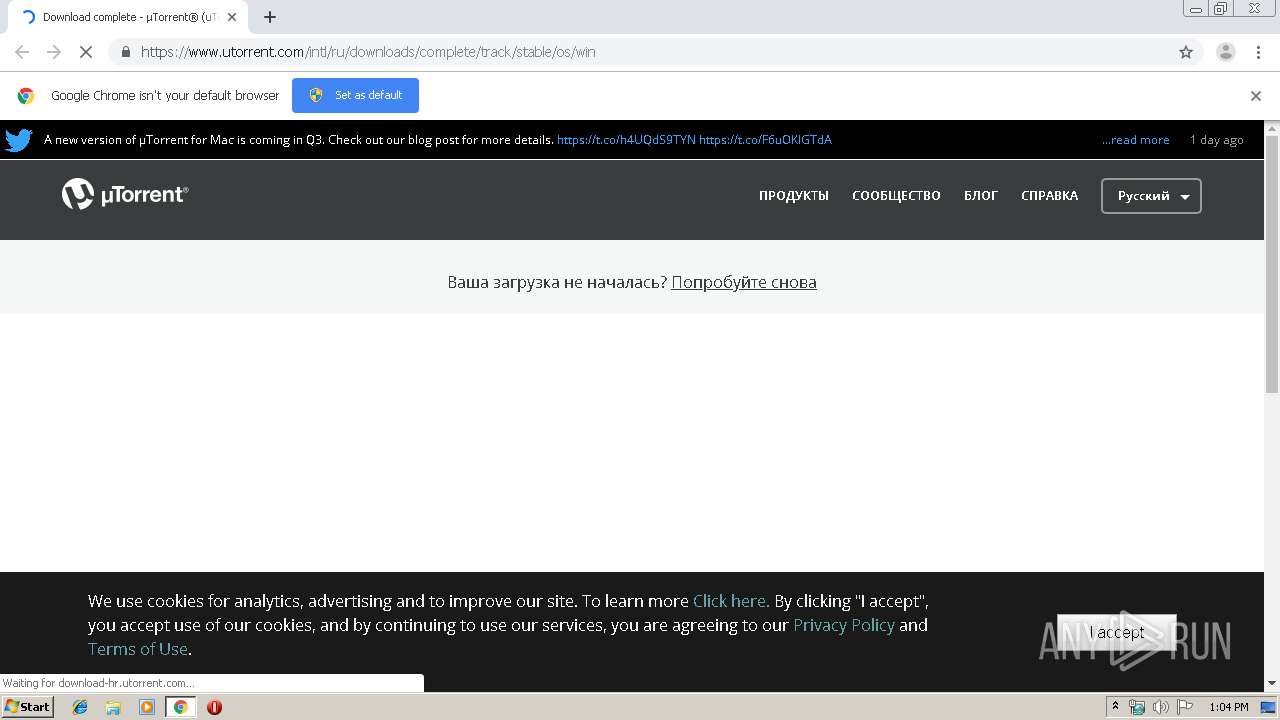The image size is (1280, 720).
Task: Go to the БЛОГ page
Action: point(981,196)
